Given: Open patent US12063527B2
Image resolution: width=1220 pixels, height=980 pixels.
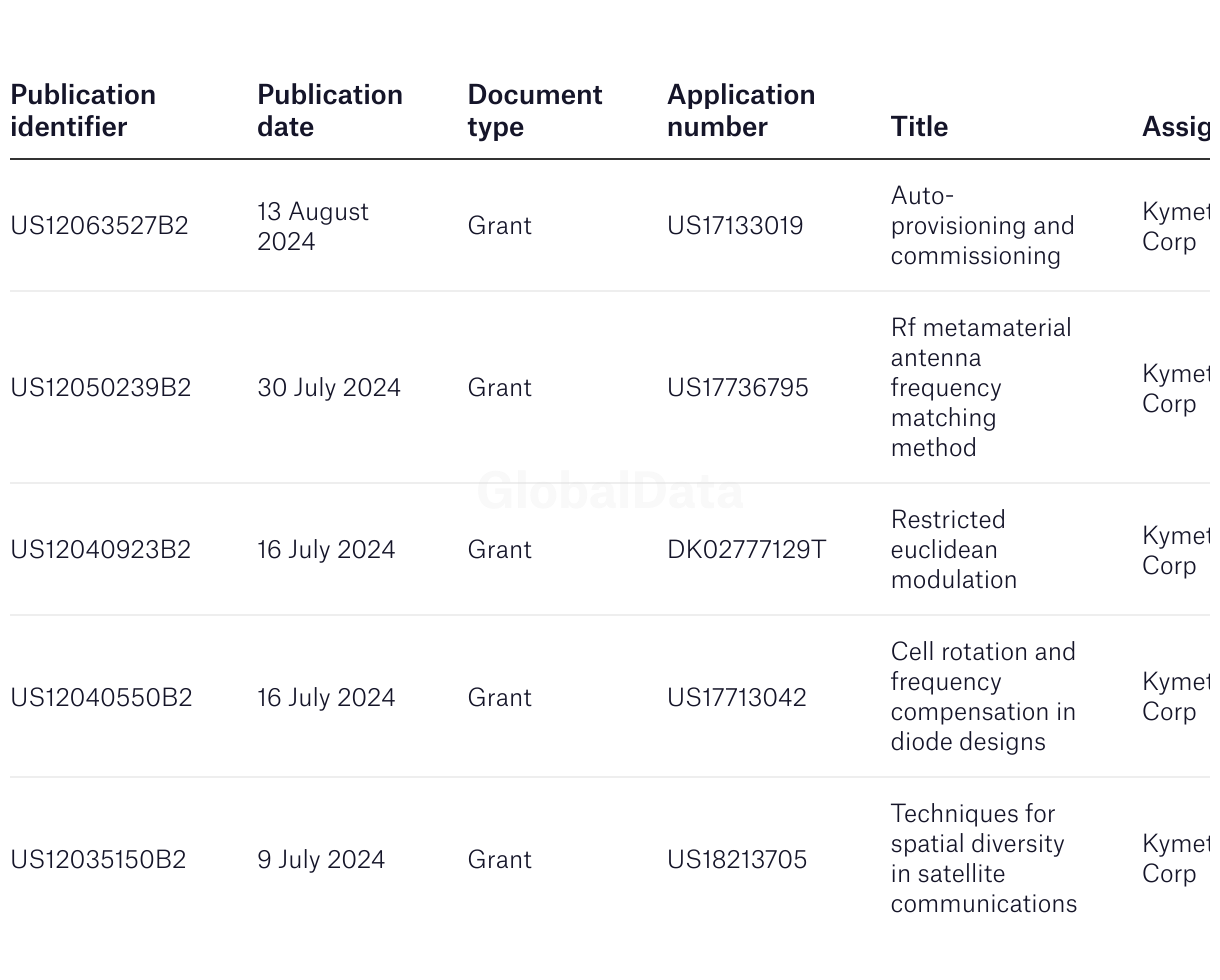Looking at the screenshot, I should (x=99, y=226).
